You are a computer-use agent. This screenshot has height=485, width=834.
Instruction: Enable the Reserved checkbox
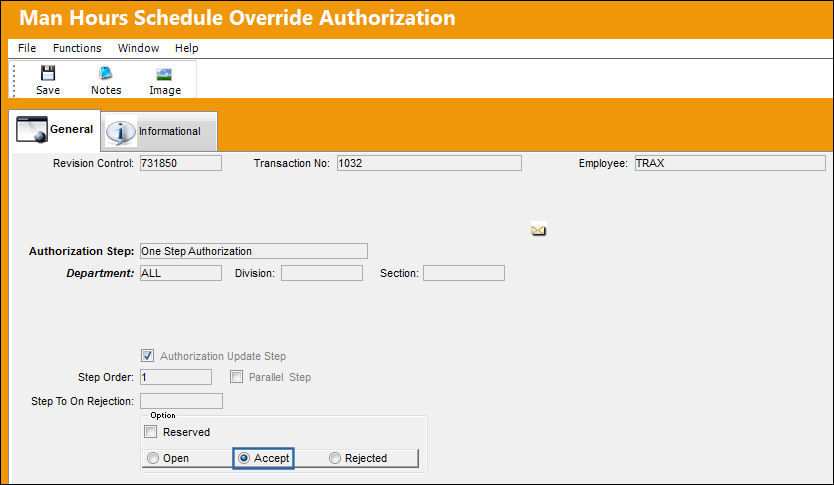pyautogui.click(x=151, y=431)
